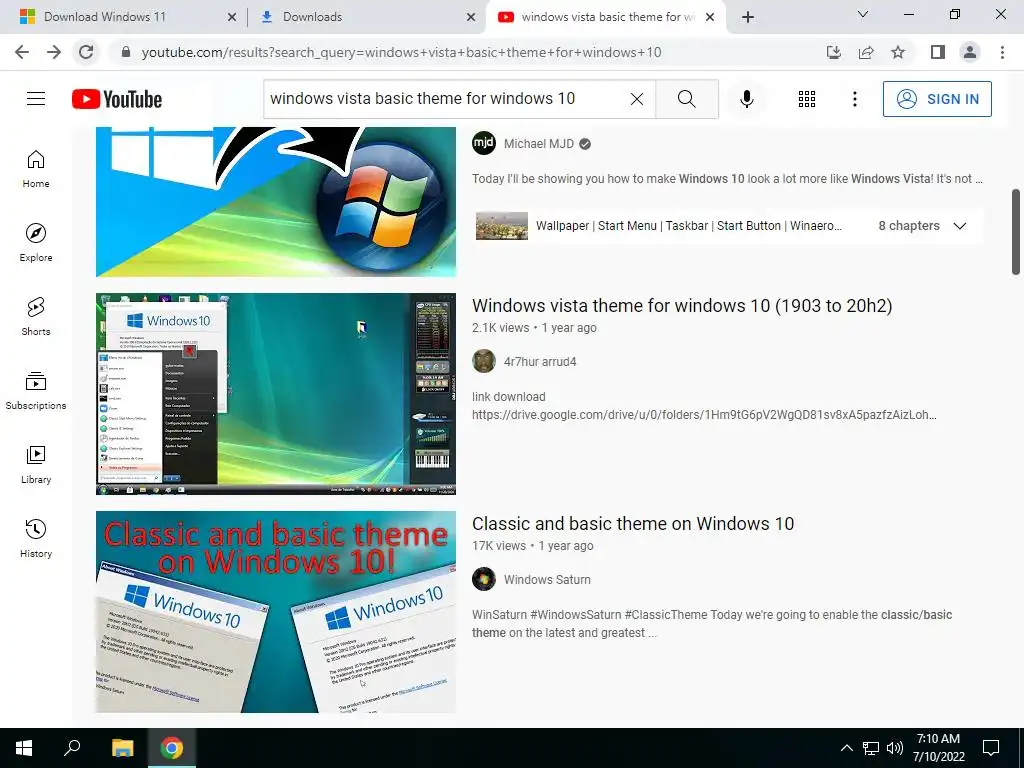Click Windows Saturn channel avatar
This screenshot has width=1024, height=768.
(484, 579)
